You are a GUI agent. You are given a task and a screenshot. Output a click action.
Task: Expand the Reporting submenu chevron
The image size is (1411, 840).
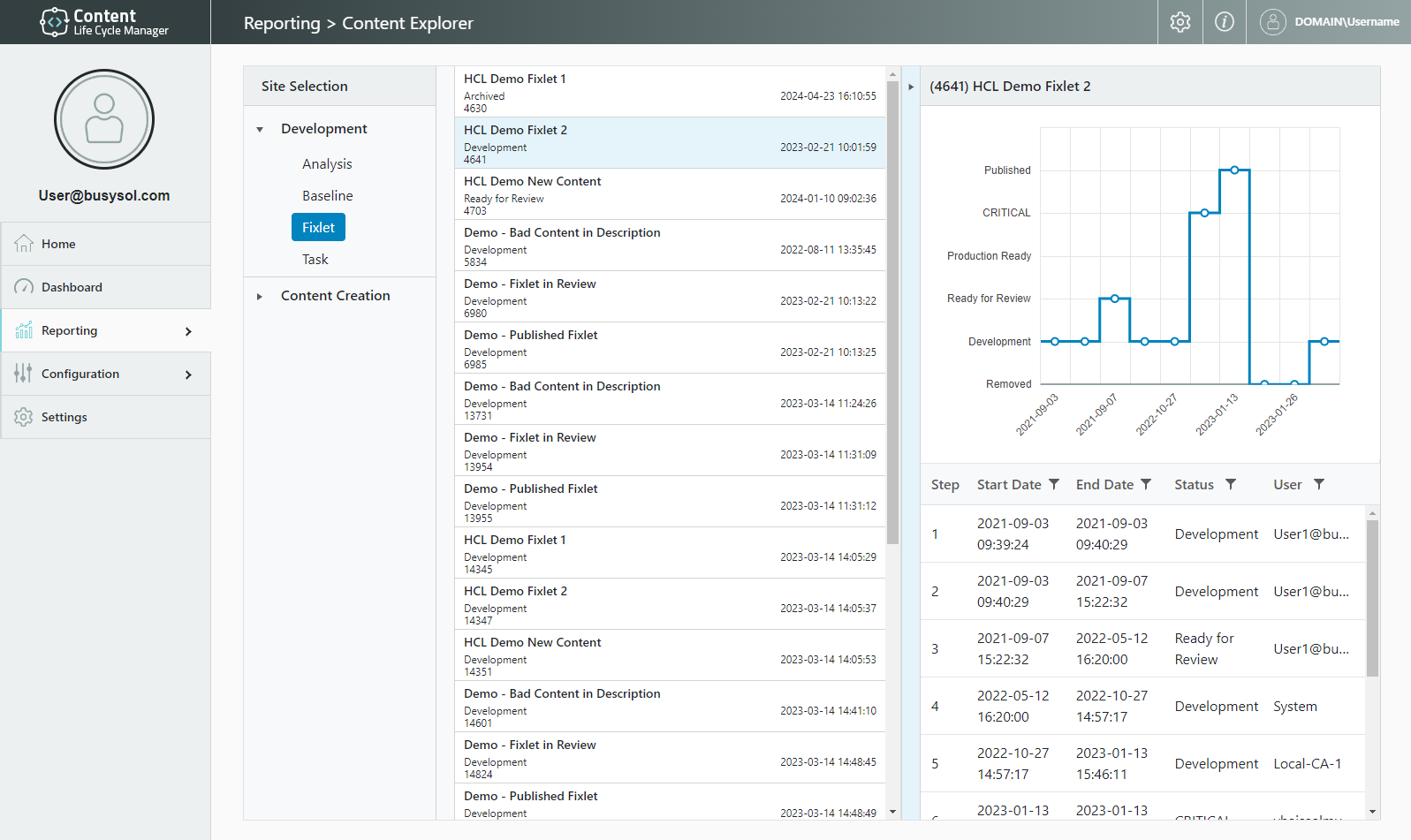coord(188,331)
